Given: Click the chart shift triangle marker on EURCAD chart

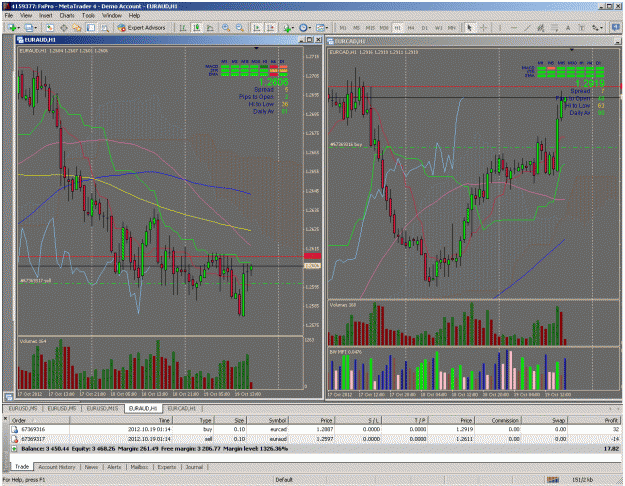Looking at the screenshot, I should 572,49.
